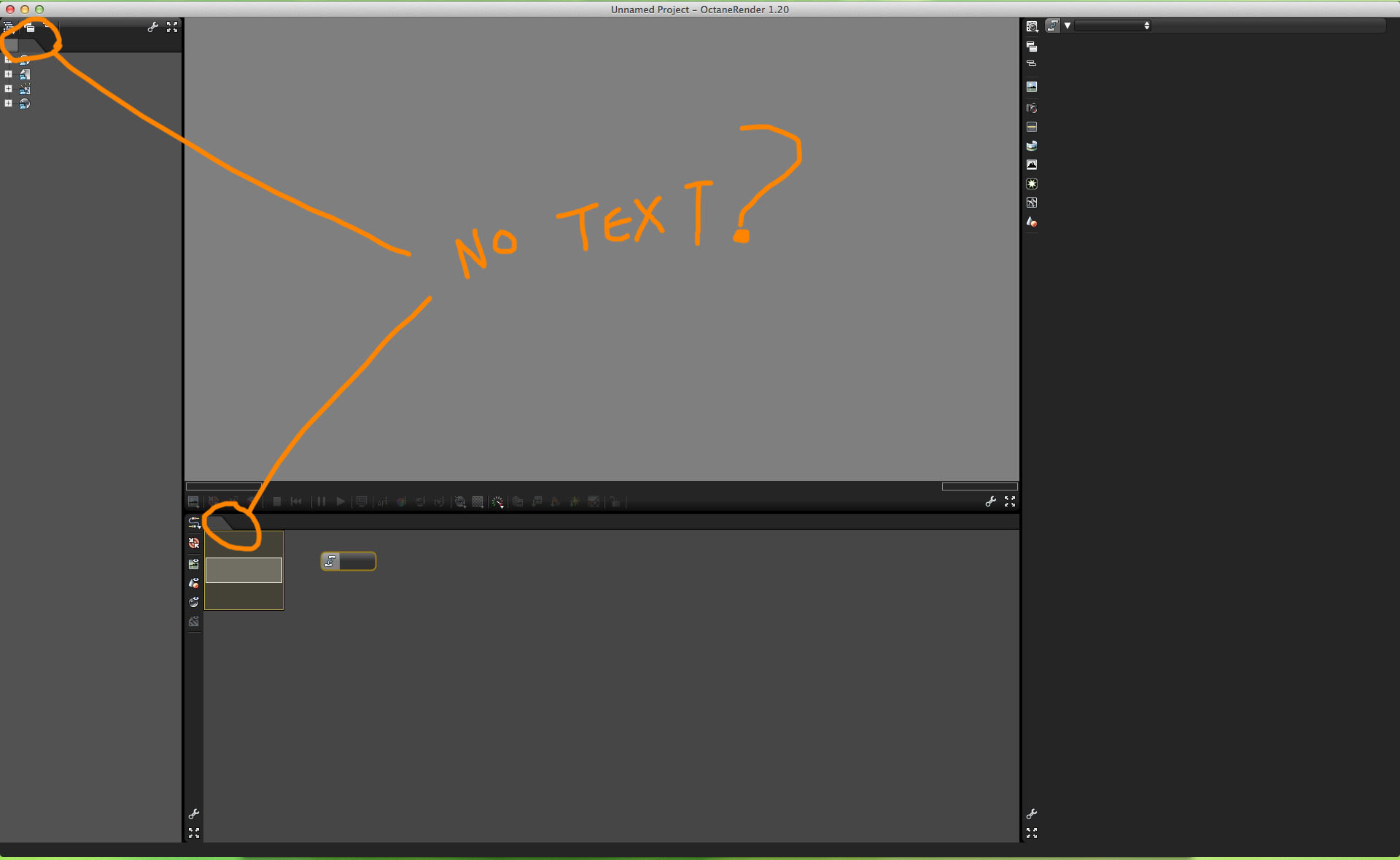
Task: Click the cone and sphere mesh icon in inspector sidebar
Action: (x=1031, y=222)
